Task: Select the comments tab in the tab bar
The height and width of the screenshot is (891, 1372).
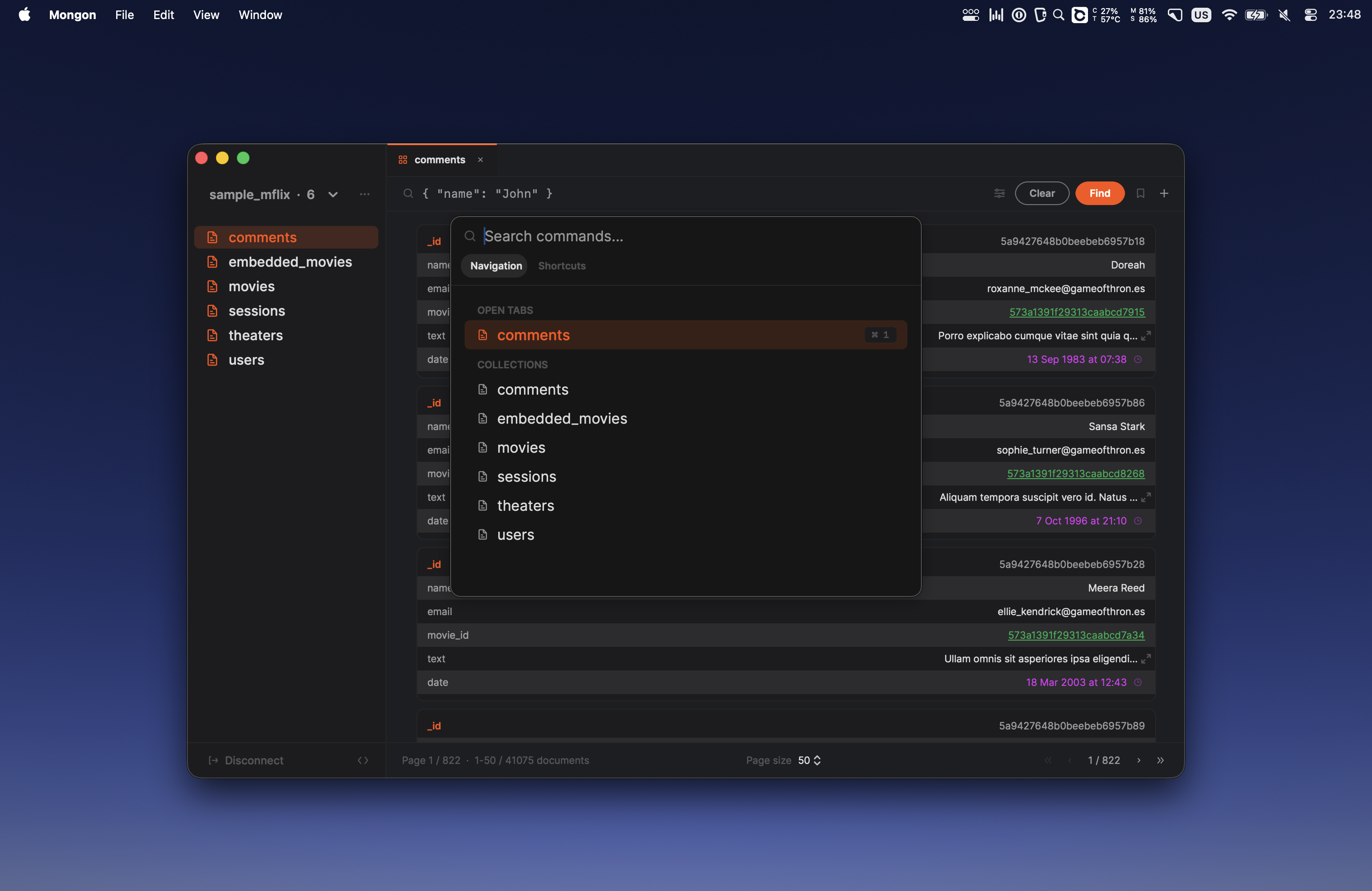Action: pyautogui.click(x=441, y=160)
